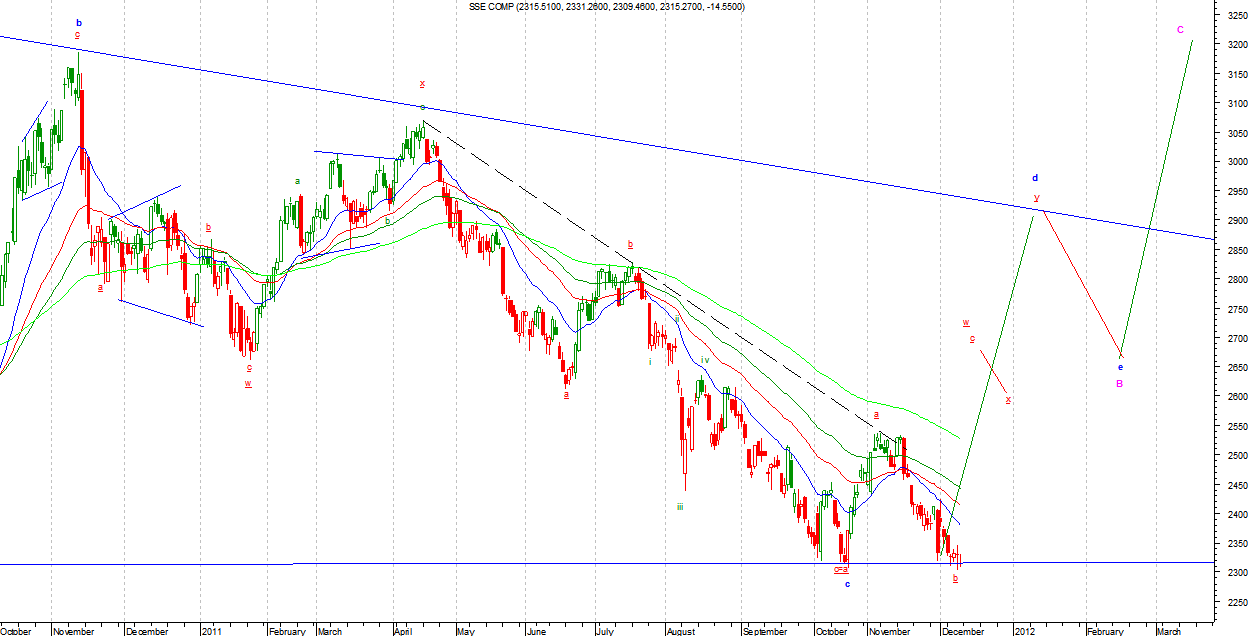Click the 3050 price axis label

[1235, 133]
